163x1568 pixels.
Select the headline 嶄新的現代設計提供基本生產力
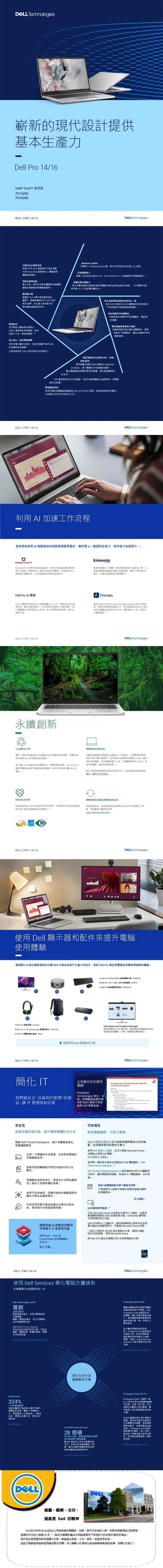click(75, 134)
